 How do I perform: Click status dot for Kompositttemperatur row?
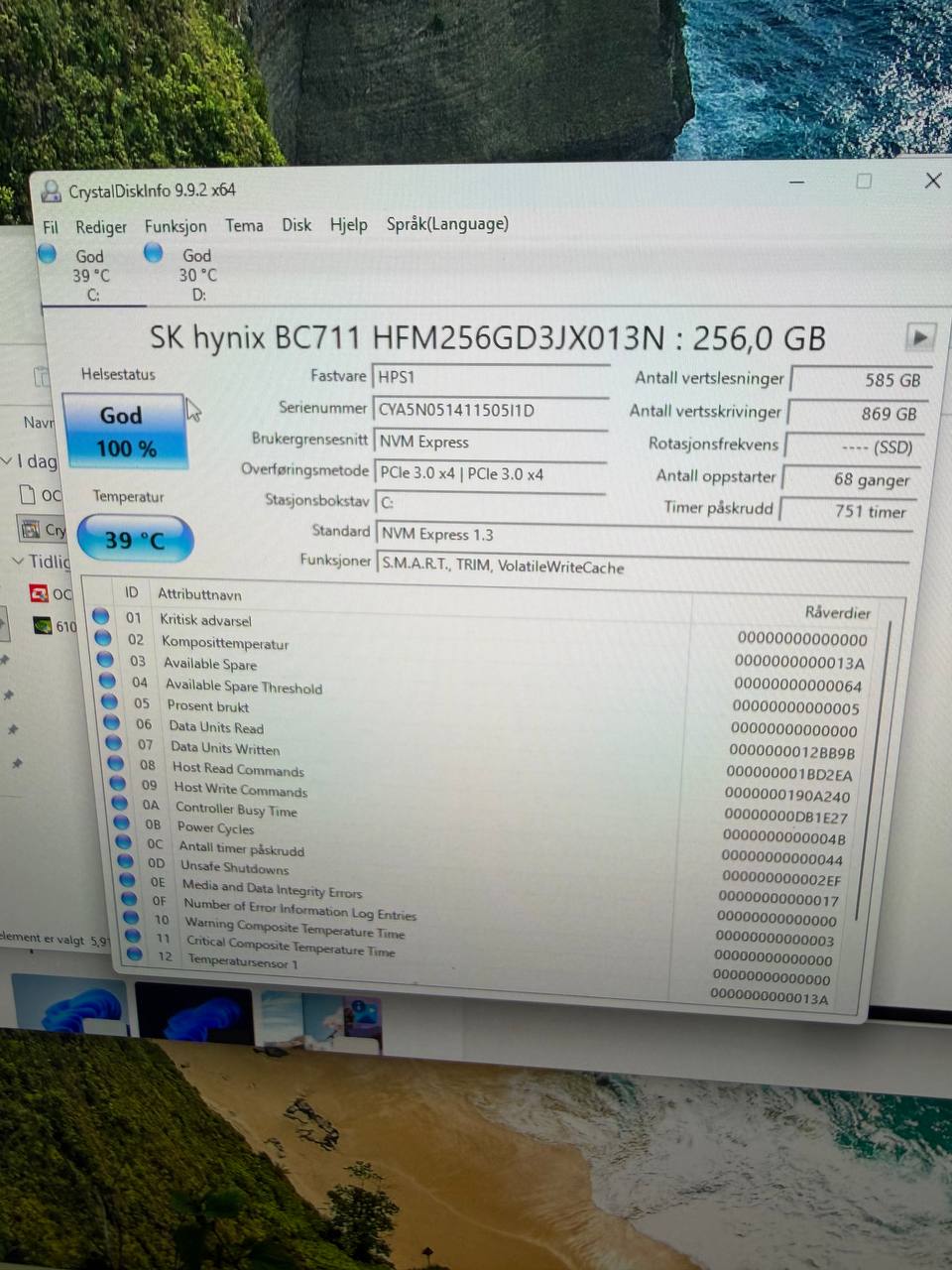(x=103, y=638)
